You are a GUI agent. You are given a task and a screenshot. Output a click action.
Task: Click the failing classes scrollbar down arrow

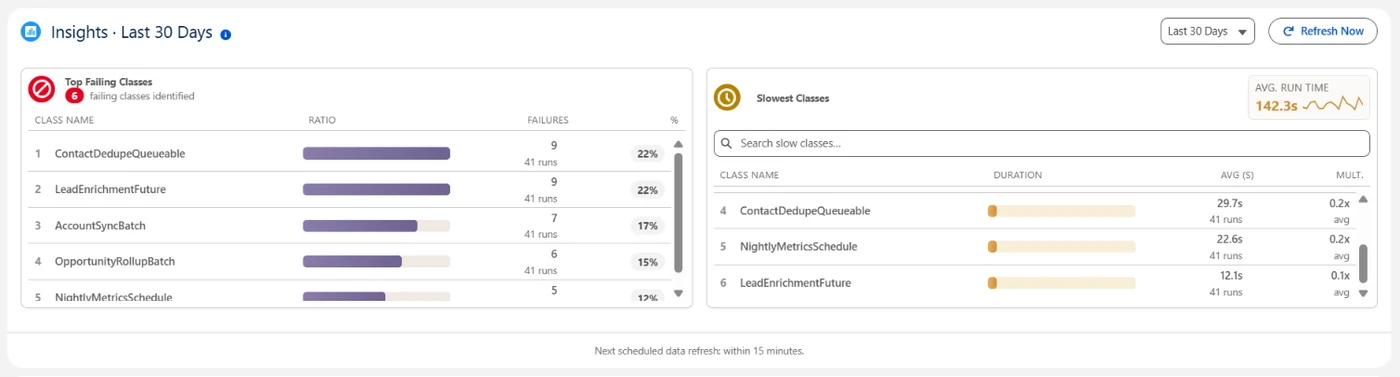pyautogui.click(x=678, y=293)
